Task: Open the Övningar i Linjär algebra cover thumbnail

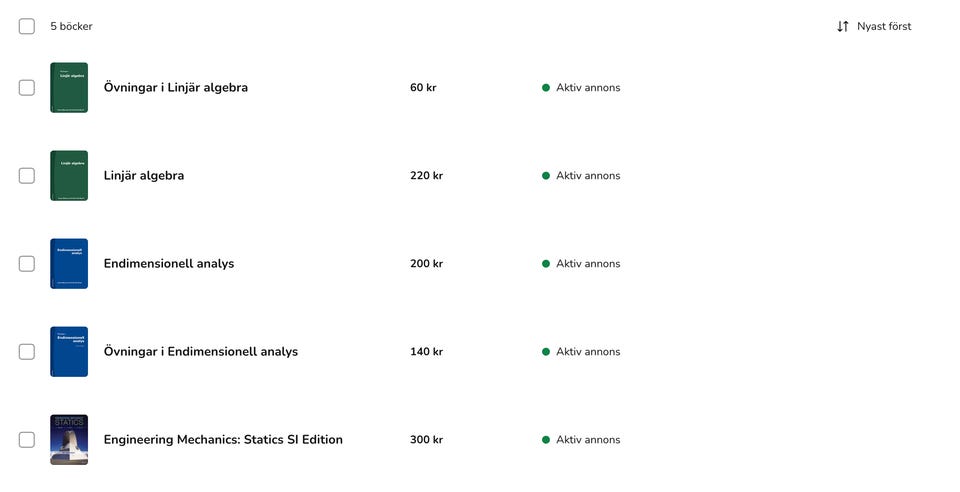Action: (69, 88)
